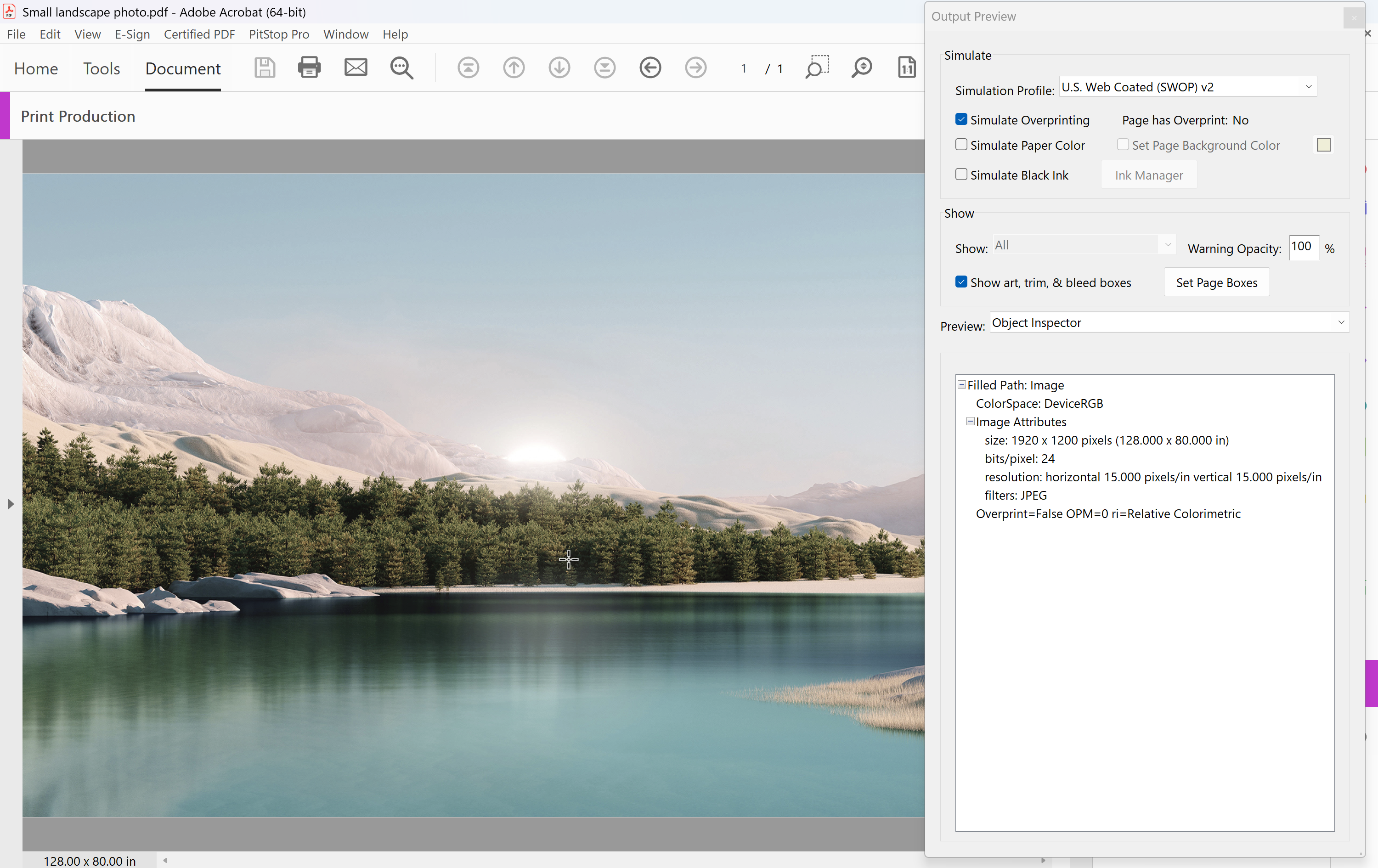
Task: Click the Set Page Boxes button
Action: tap(1217, 282)
